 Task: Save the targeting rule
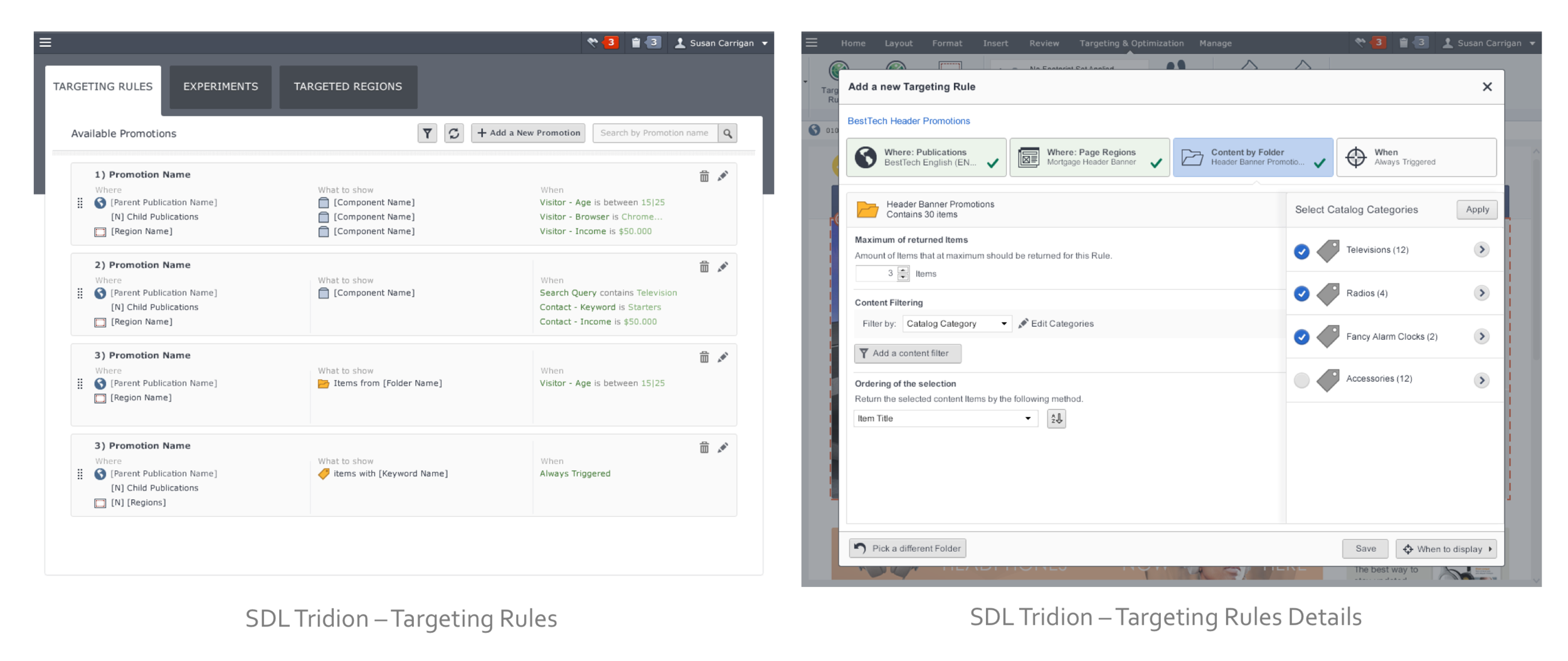point(1365,549)
